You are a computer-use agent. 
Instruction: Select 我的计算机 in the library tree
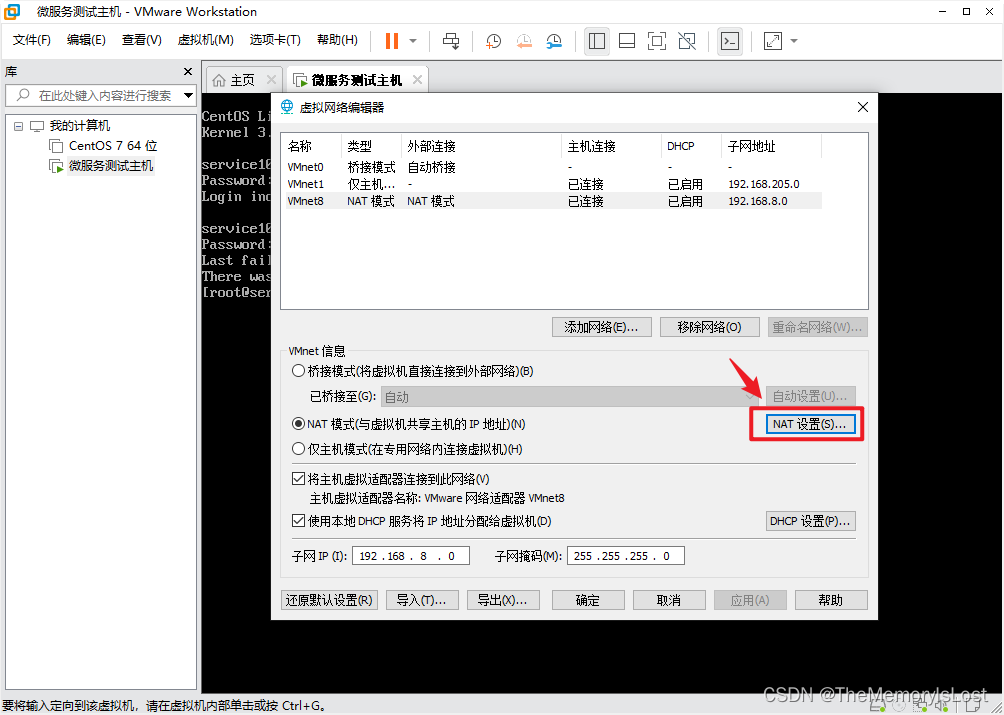click(x=79, y=125)
